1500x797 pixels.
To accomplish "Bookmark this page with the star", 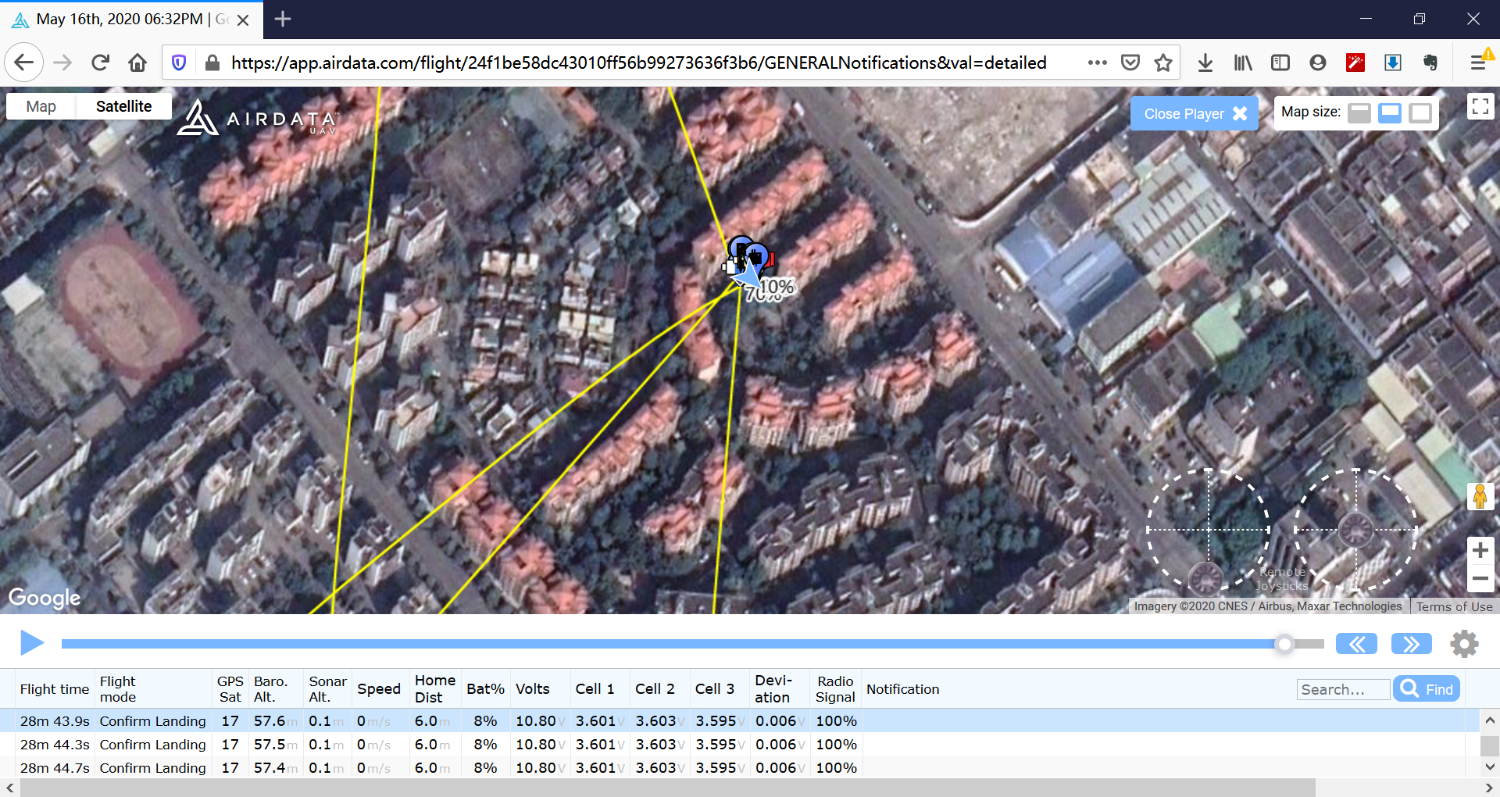I will [1163, 62].
